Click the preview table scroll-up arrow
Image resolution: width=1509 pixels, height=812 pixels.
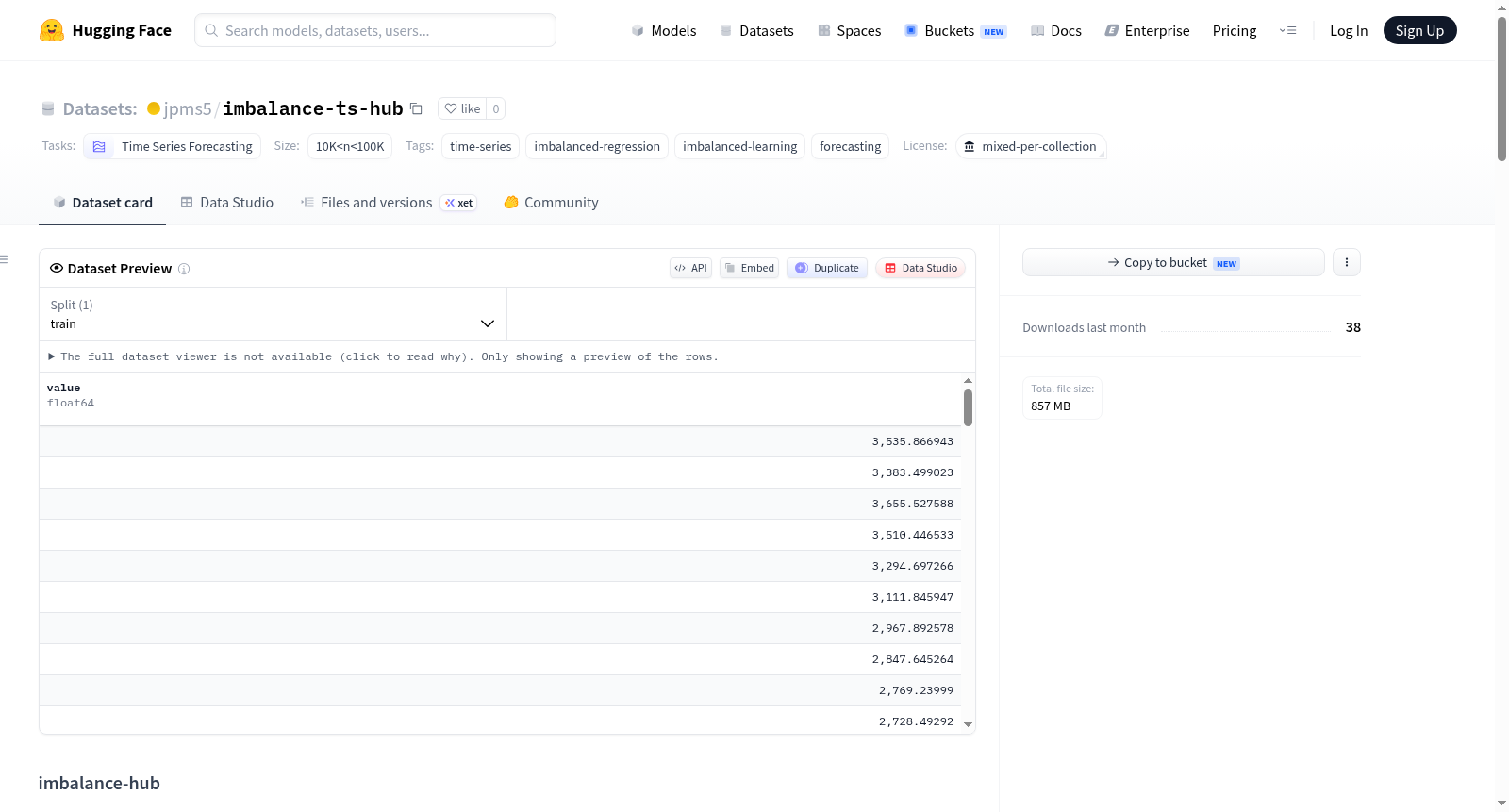[968, 381]
